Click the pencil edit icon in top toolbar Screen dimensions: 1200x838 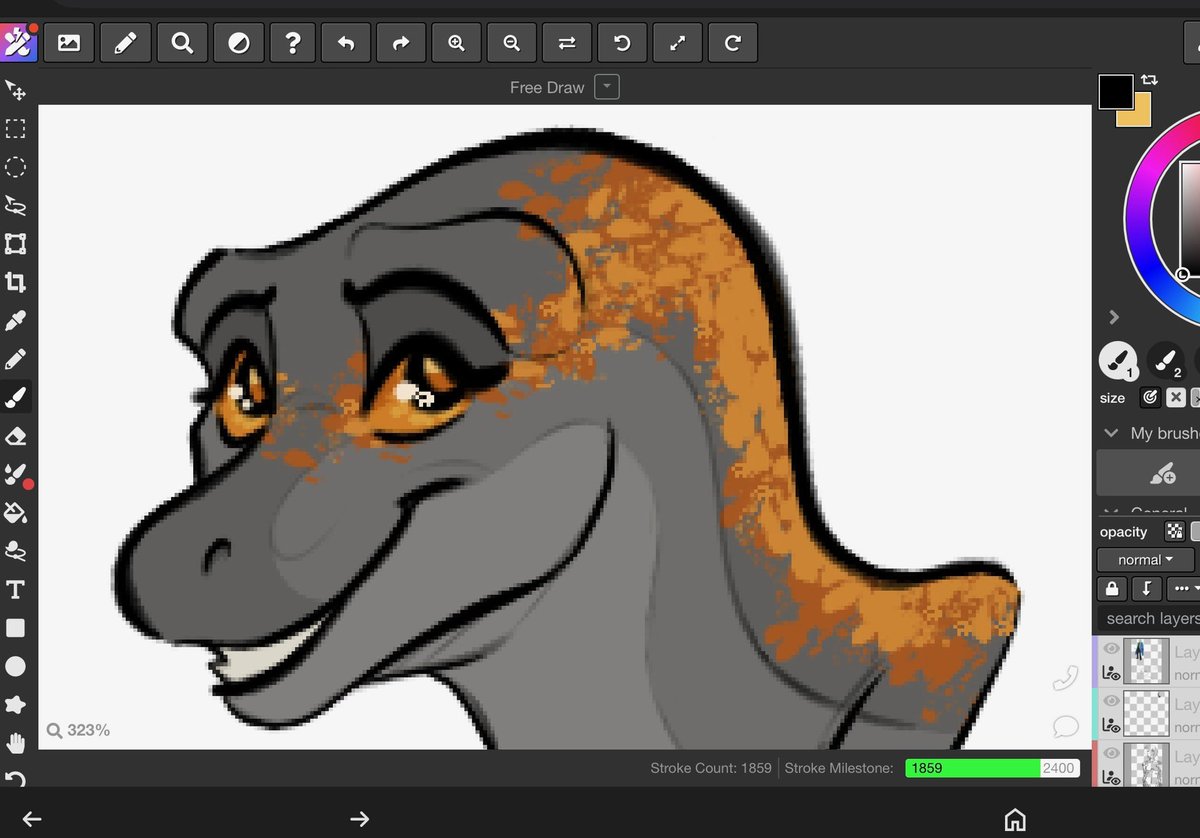tap(125, 43)
